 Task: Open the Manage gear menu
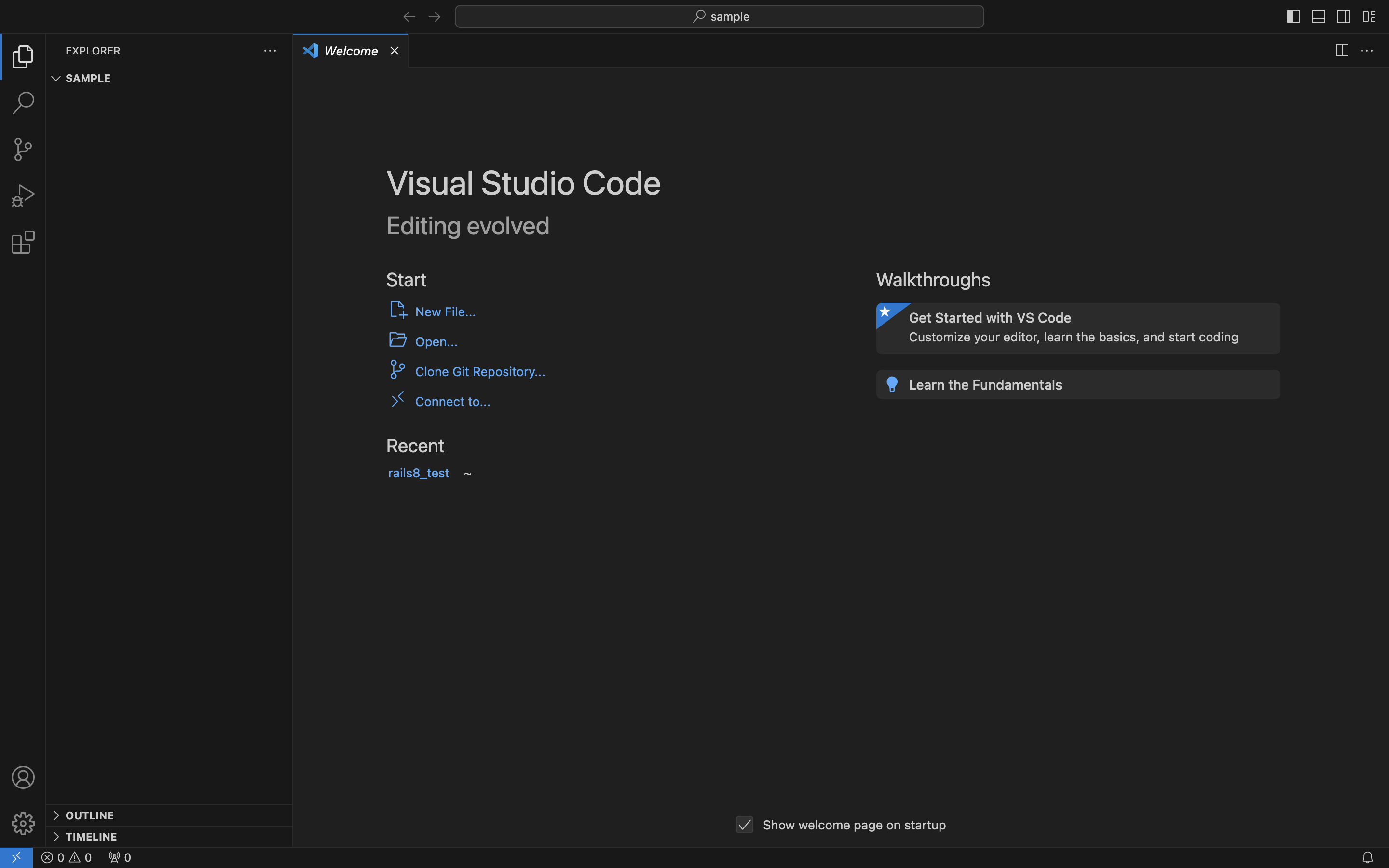[x=23, y=823]
